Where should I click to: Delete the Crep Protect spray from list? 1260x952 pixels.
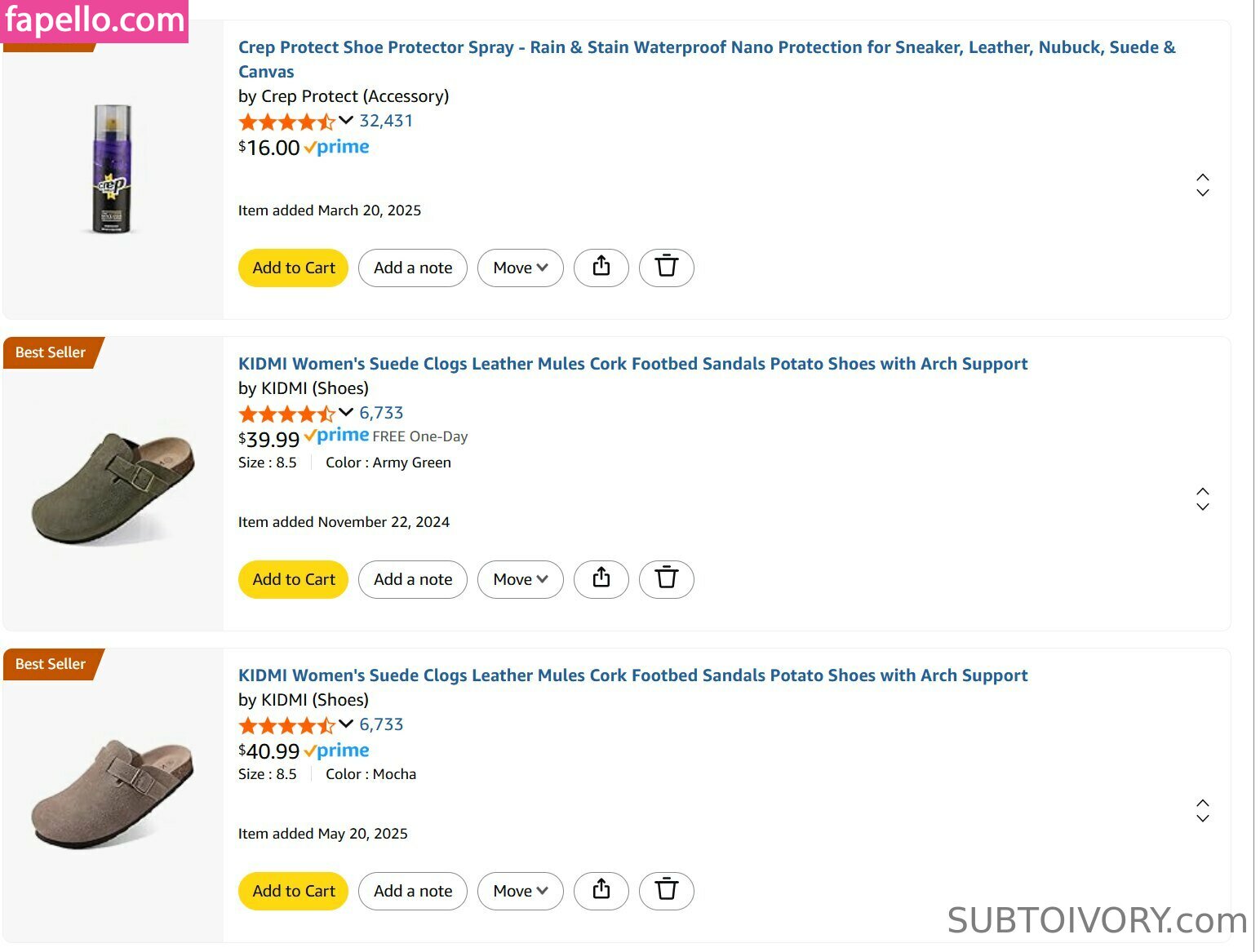point(666,267)
